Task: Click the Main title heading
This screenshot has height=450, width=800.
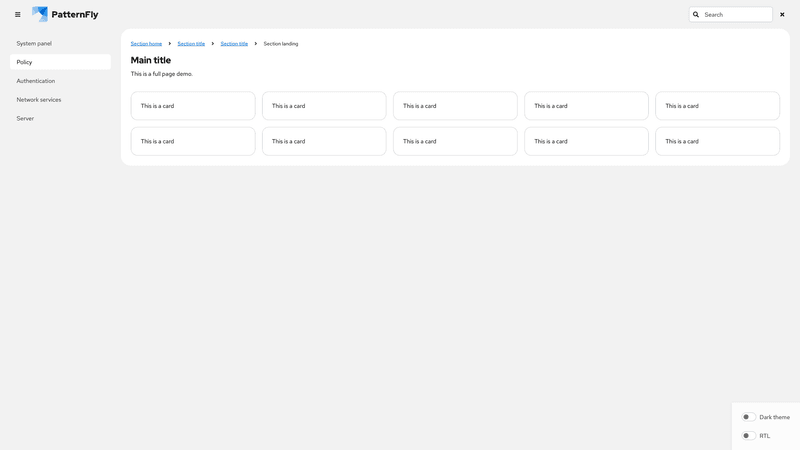Action: click(x=151, y=60)
